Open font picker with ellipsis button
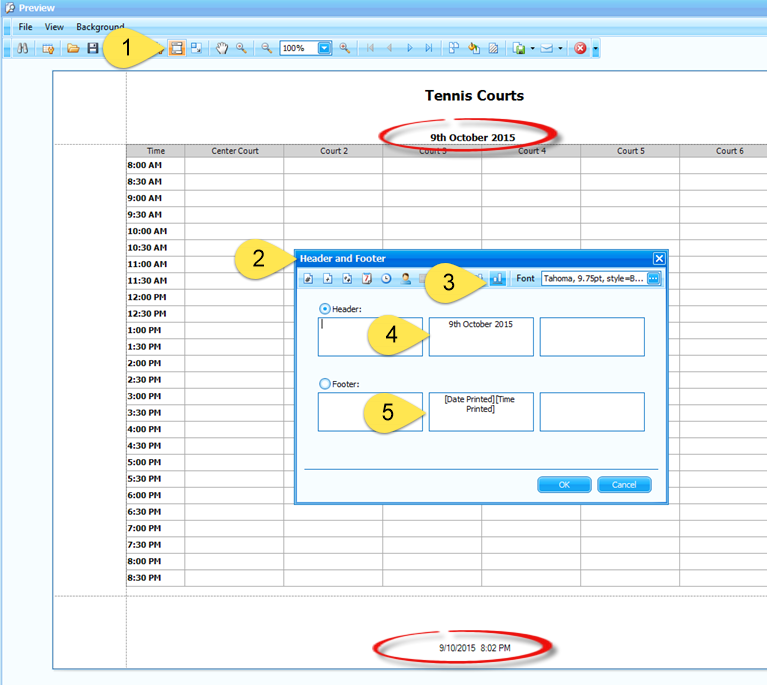Viewport: 767px width, 685px height. click(654, 279)
